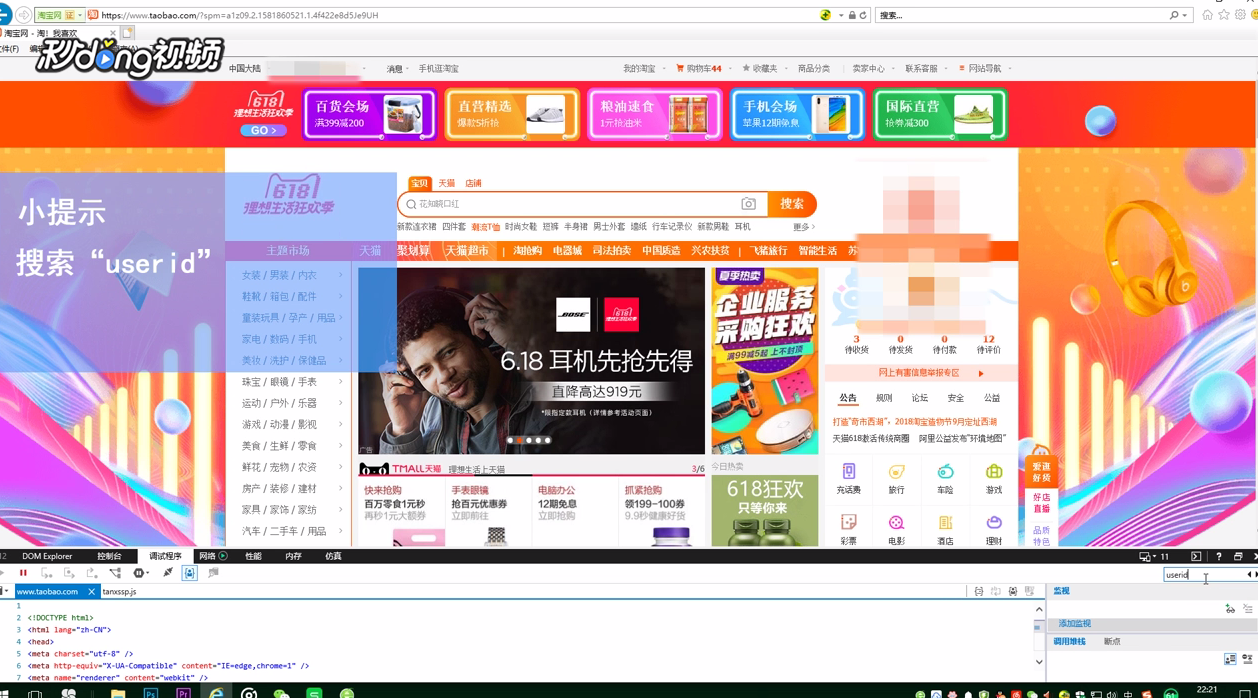The image size is (1258, 698).
Task: Open the DOM Explorer tab
Action: [47, 556]
